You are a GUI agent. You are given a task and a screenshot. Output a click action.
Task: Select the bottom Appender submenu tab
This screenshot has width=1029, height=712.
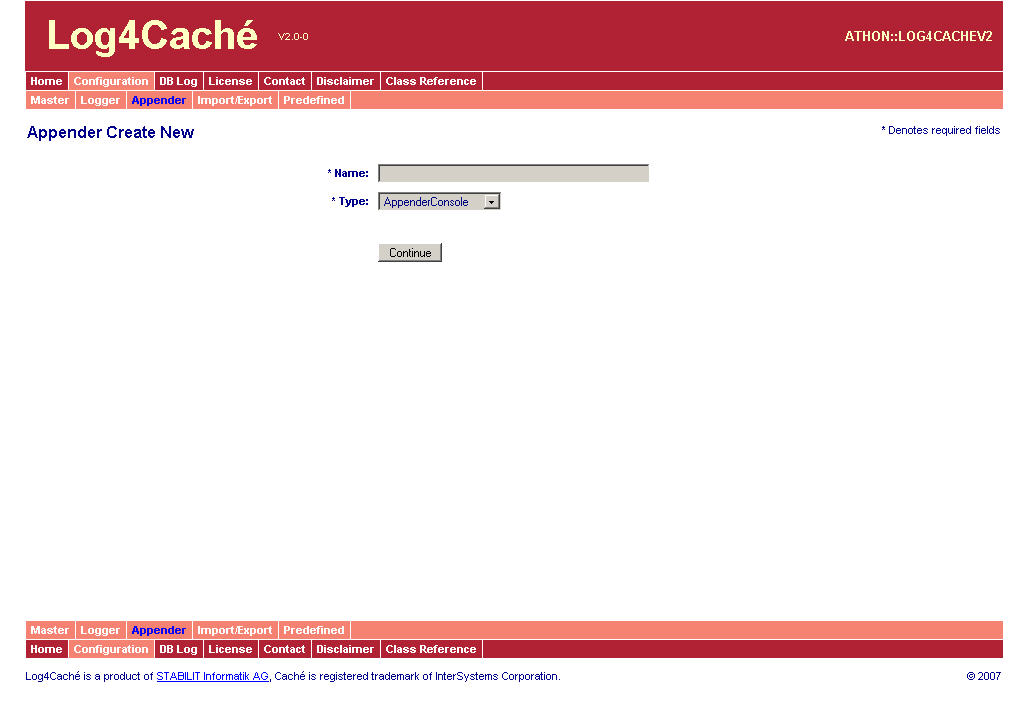[159, 630]
